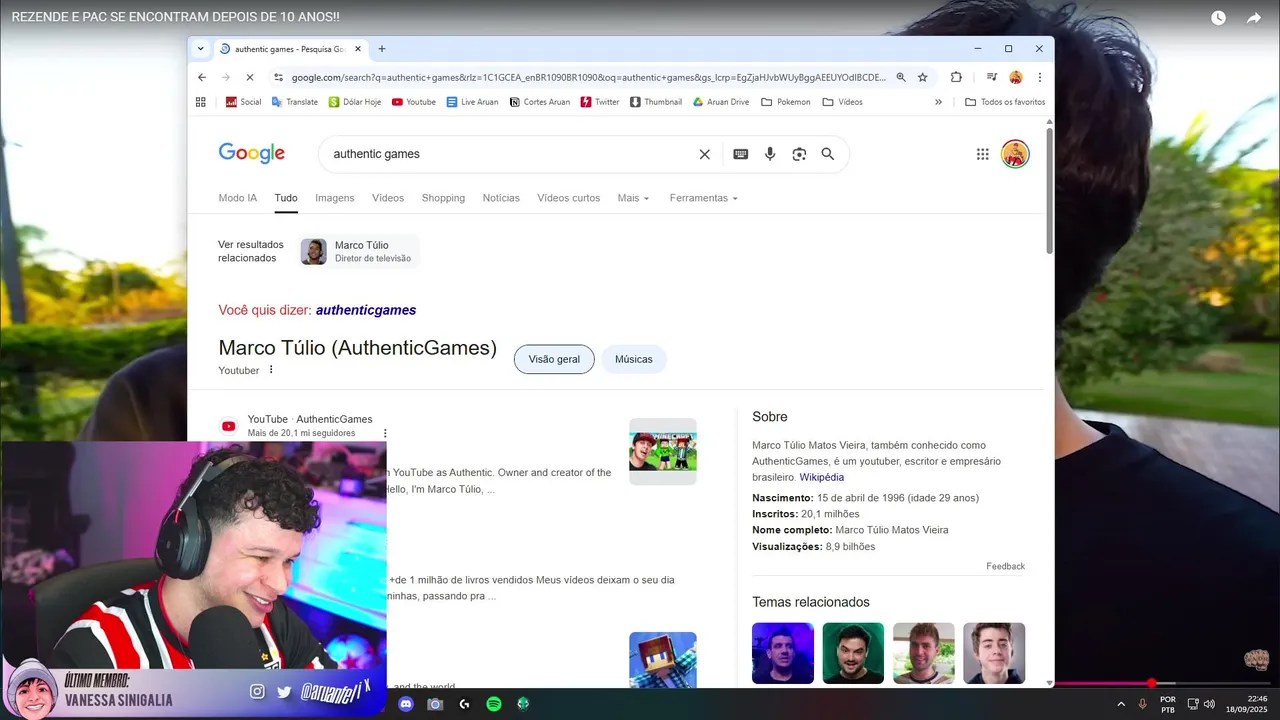Open the Wikipédia link in Sobre panel

coord(822,477)
